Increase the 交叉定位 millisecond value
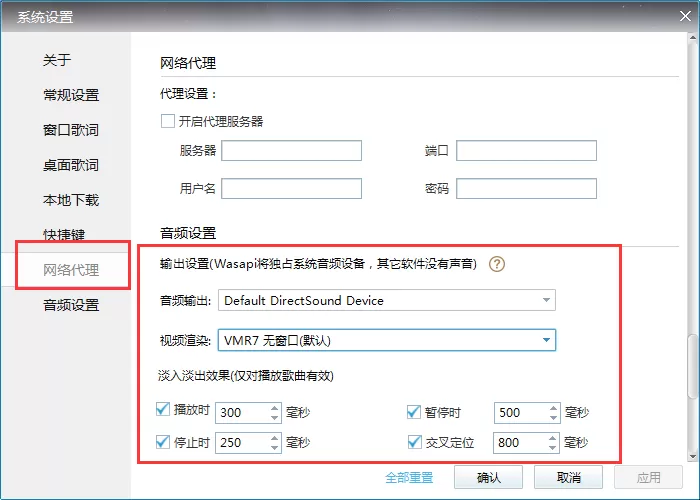 [553, 438]
